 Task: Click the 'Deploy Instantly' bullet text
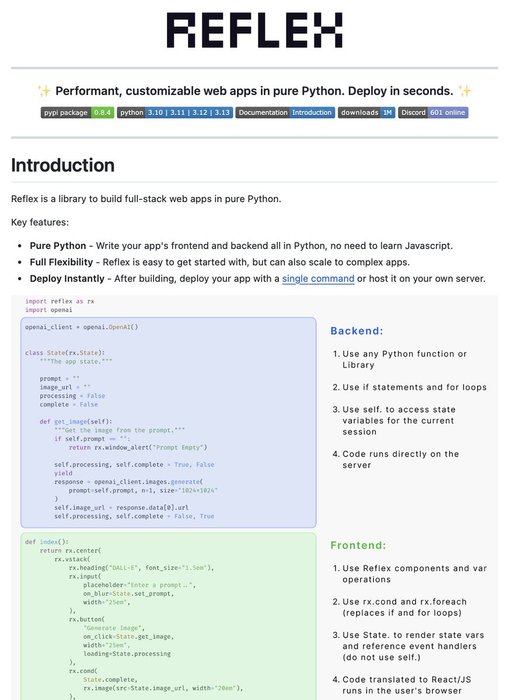tap(67, 279)
